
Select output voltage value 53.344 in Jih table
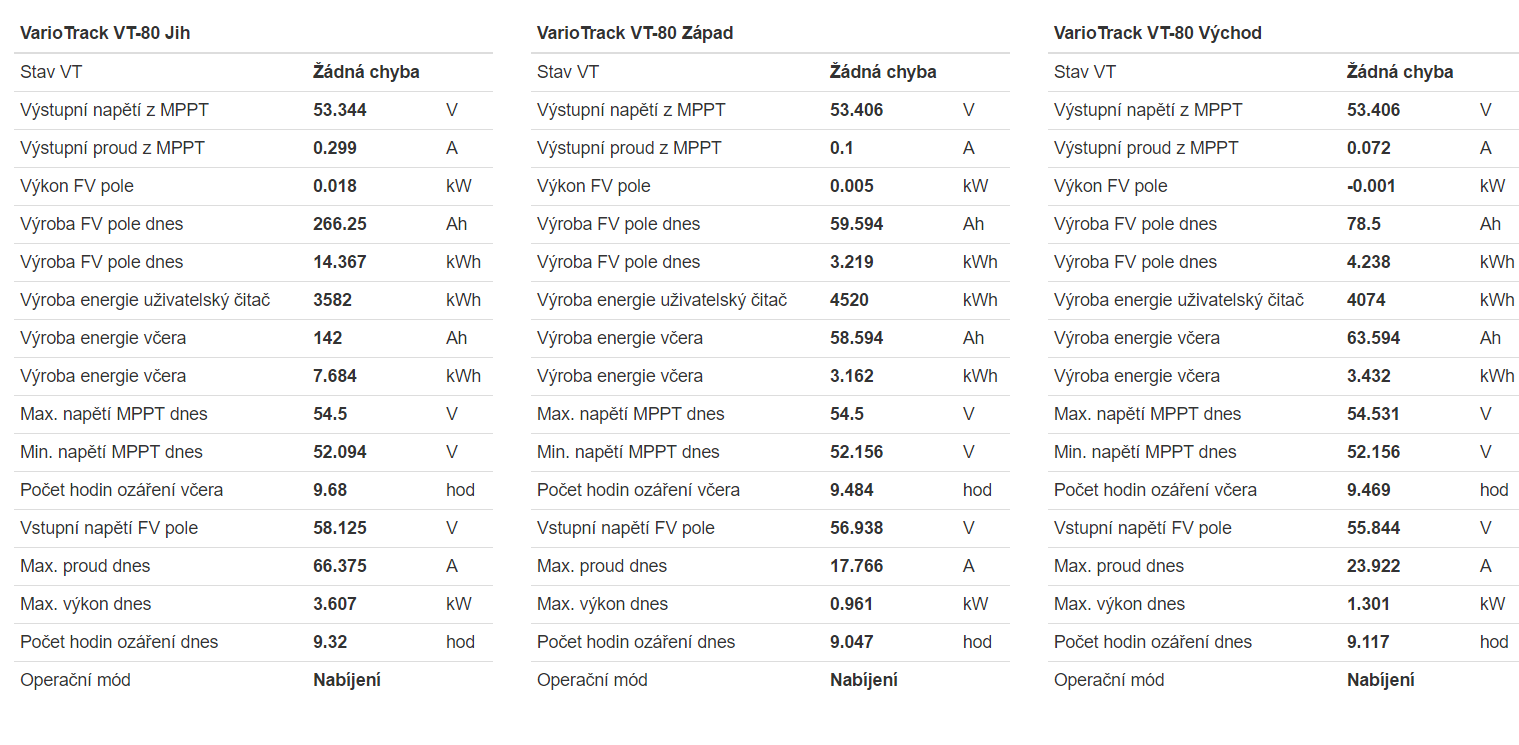pos(340,110)
